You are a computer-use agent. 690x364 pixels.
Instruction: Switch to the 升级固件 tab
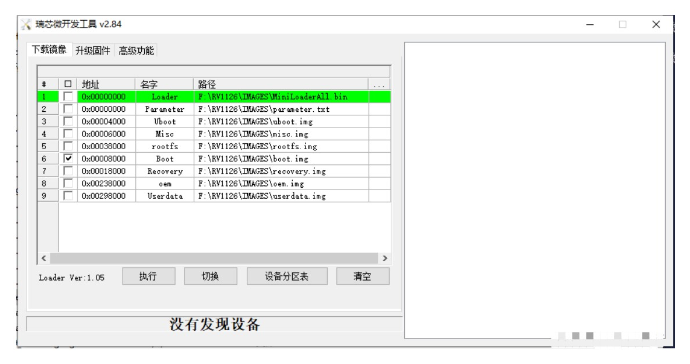tap(92, 50)
